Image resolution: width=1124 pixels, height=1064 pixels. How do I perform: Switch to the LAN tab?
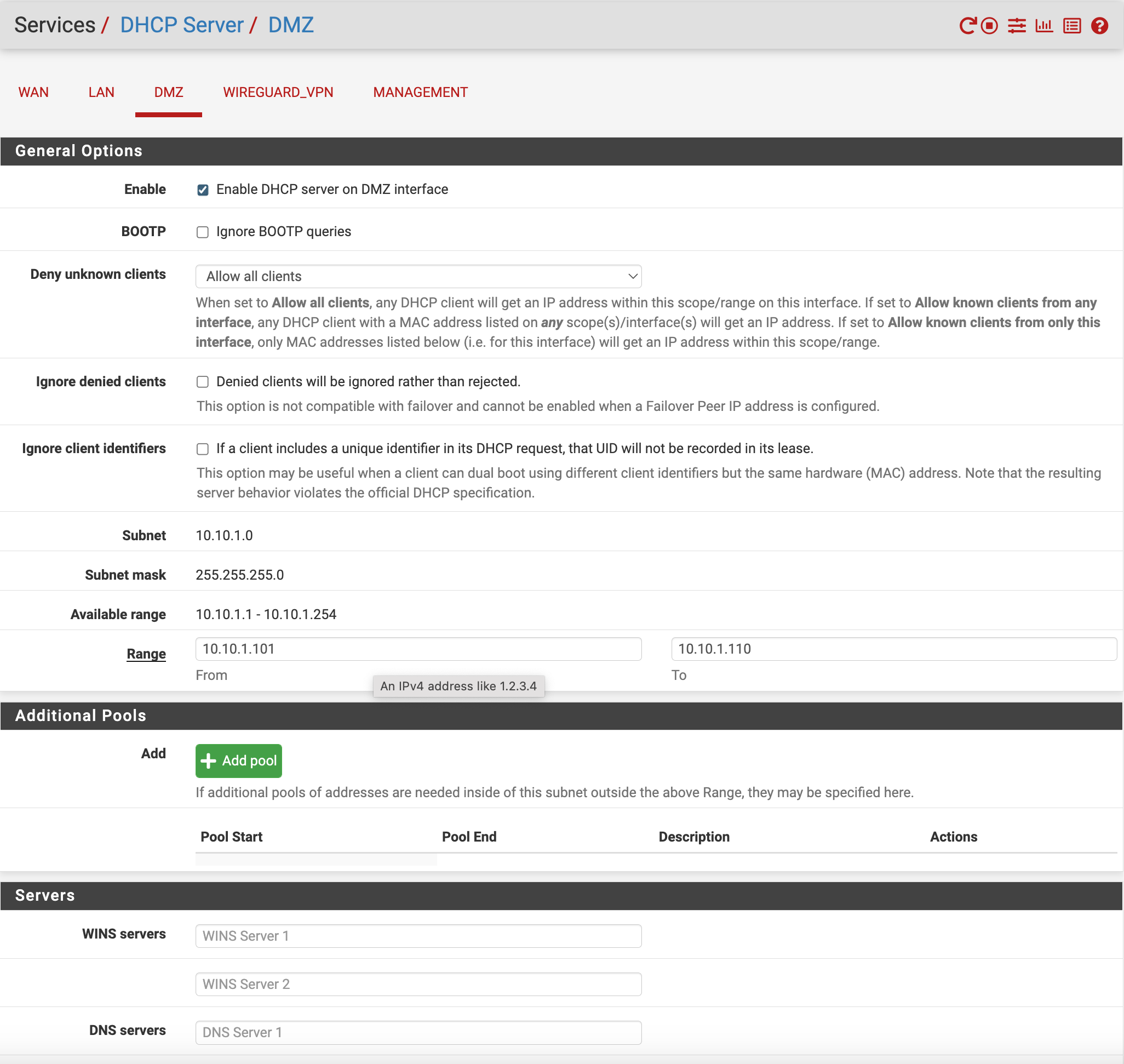101,92
